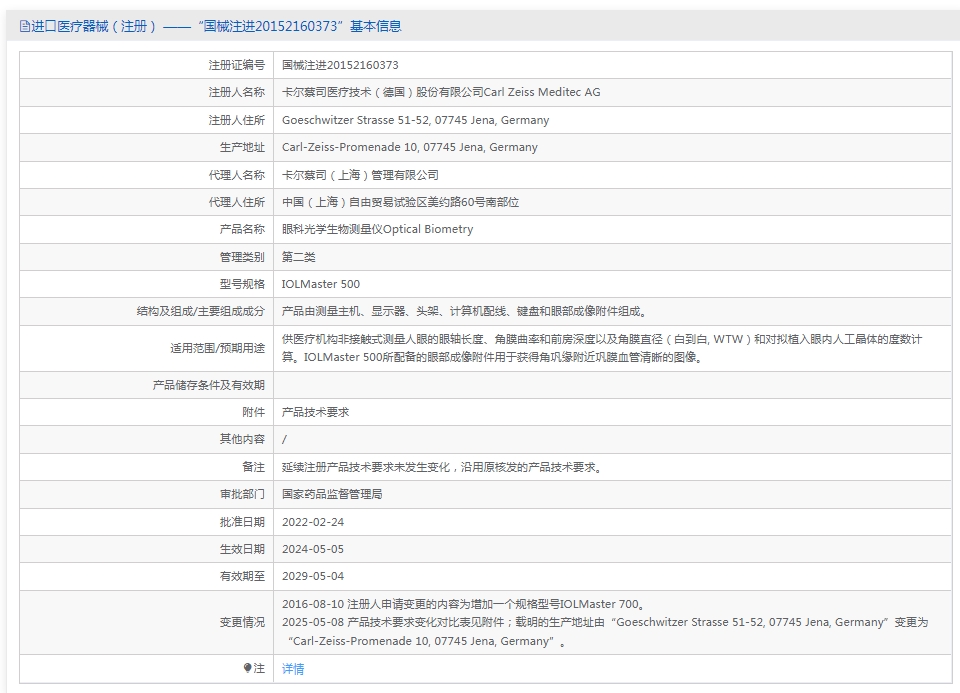Select attachment value 产品技术要求
This screenshot has width=960, height=693.
click(x=315, y=412)
